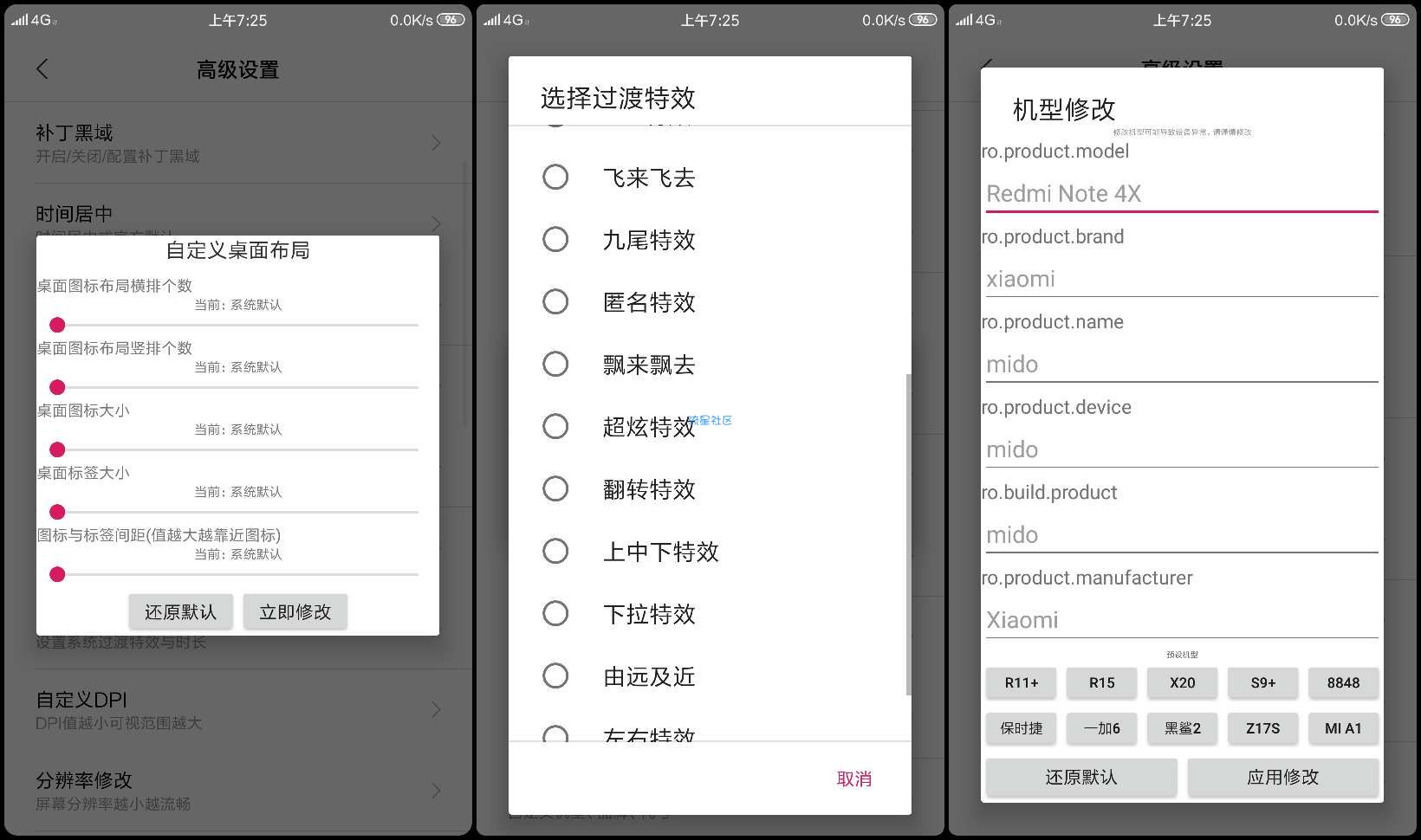Edit ro.product.name field mido
The image size is (1421, 840).
[1182, 364]
